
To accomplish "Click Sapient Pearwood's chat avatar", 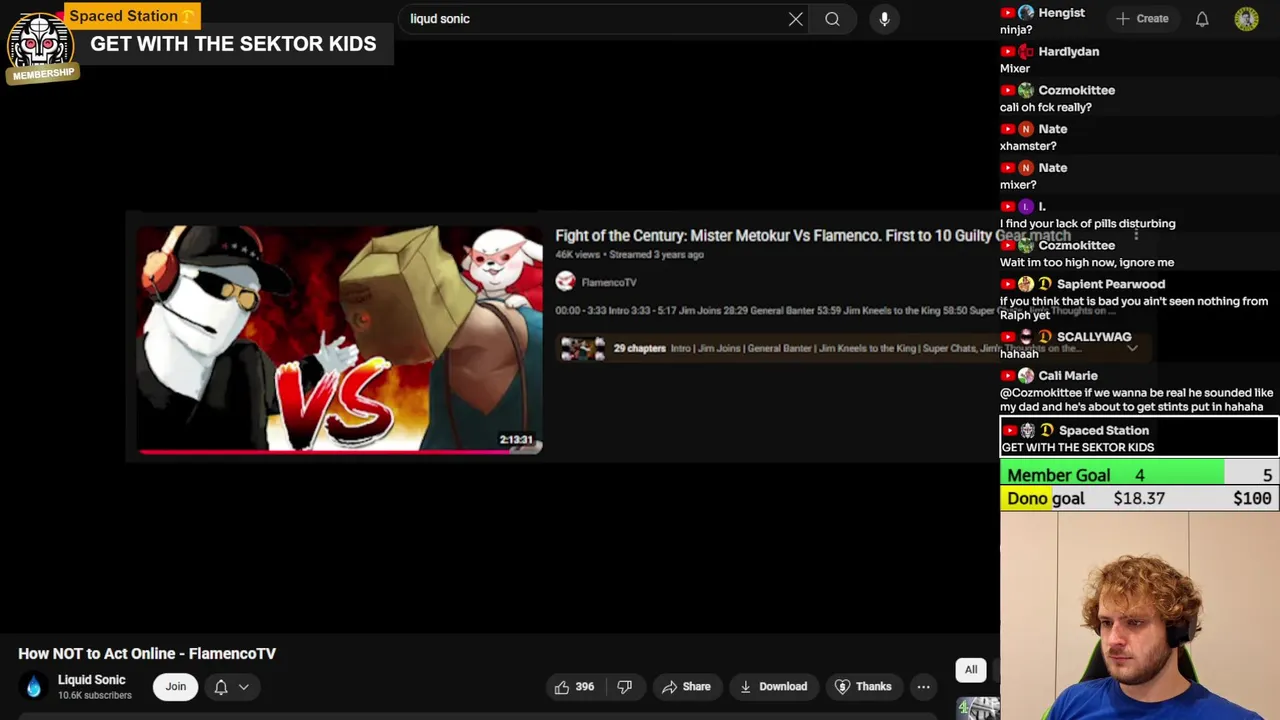I will tap(1026, 284).
